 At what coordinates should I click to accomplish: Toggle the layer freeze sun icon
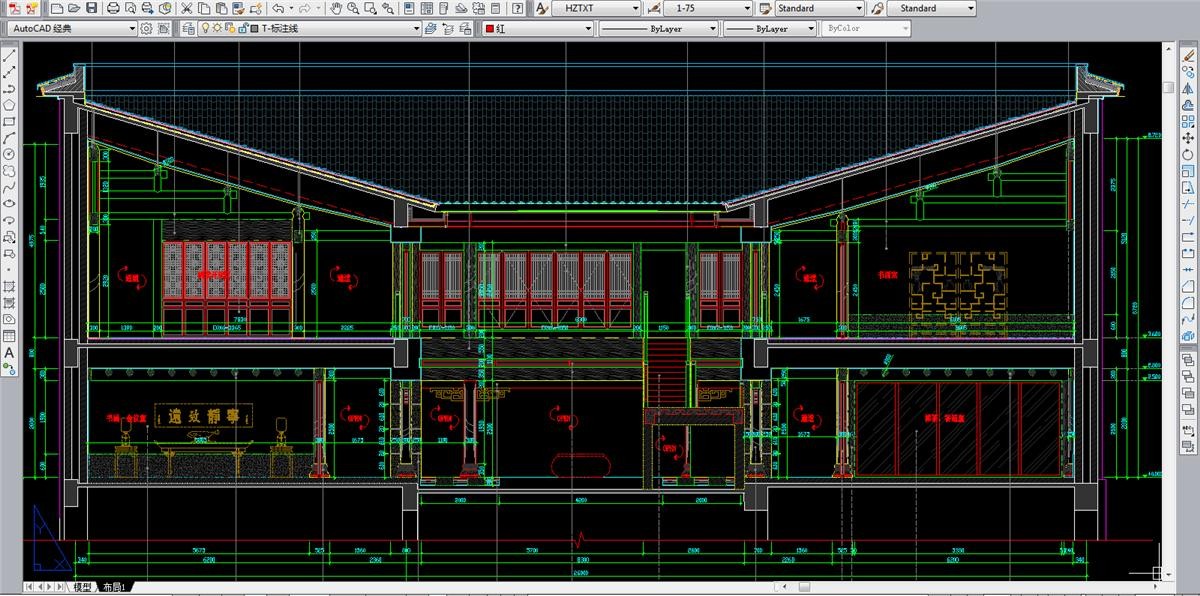[x=217, y=29]
